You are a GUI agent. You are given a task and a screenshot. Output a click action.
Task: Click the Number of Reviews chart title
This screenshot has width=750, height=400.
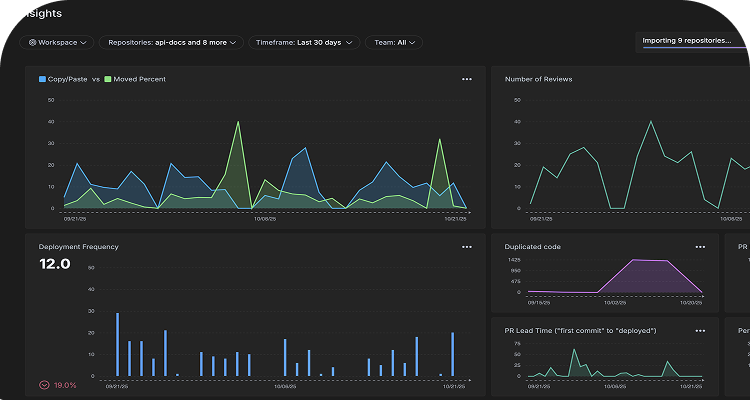(538, 79)
